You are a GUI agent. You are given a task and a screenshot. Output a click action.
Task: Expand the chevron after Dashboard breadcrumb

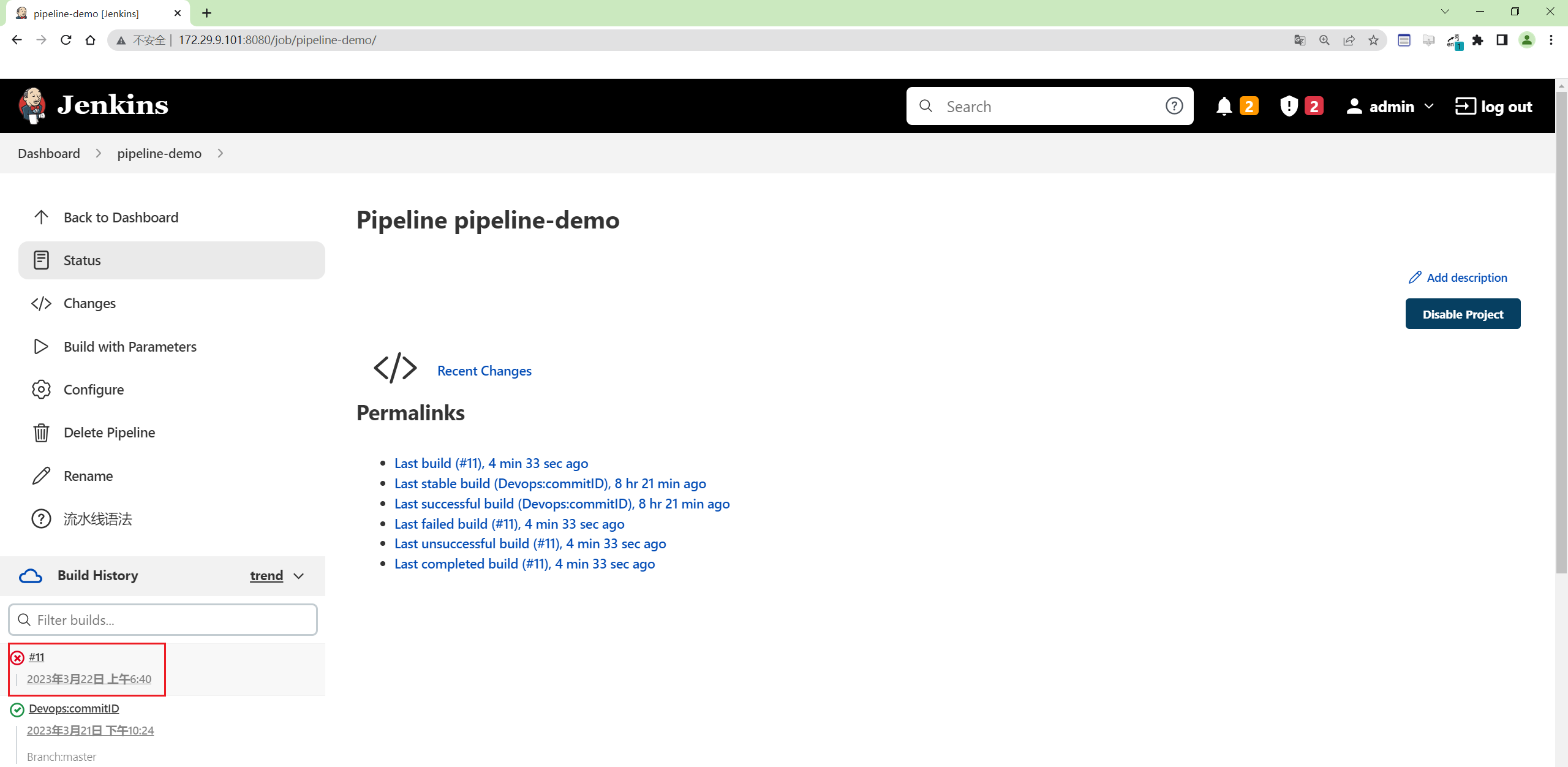tap(98, 153)
